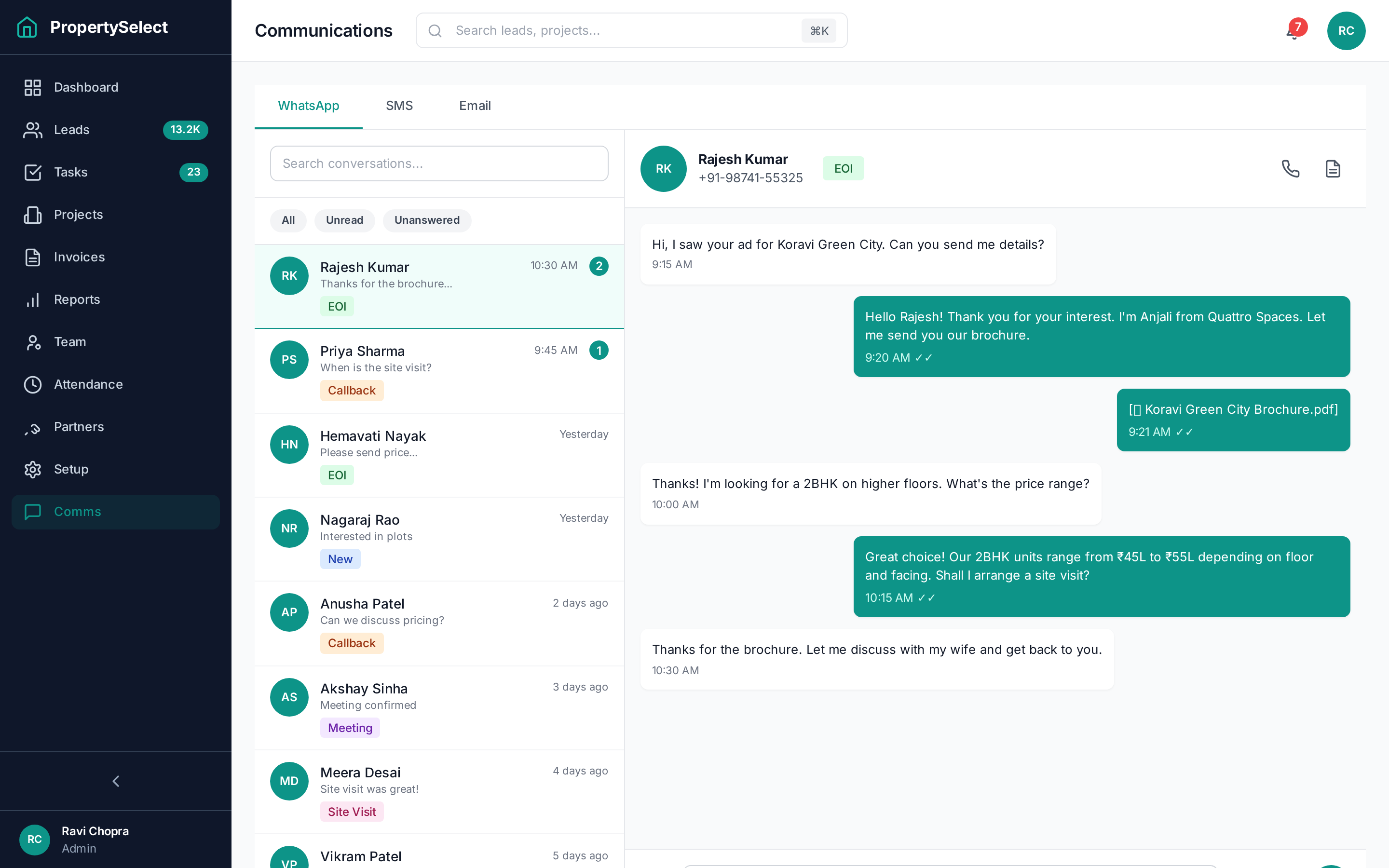This screenshot has width=1389, height=868.
Task: Click the Callback tag under Anusha Patel
Action: [352, 644]
